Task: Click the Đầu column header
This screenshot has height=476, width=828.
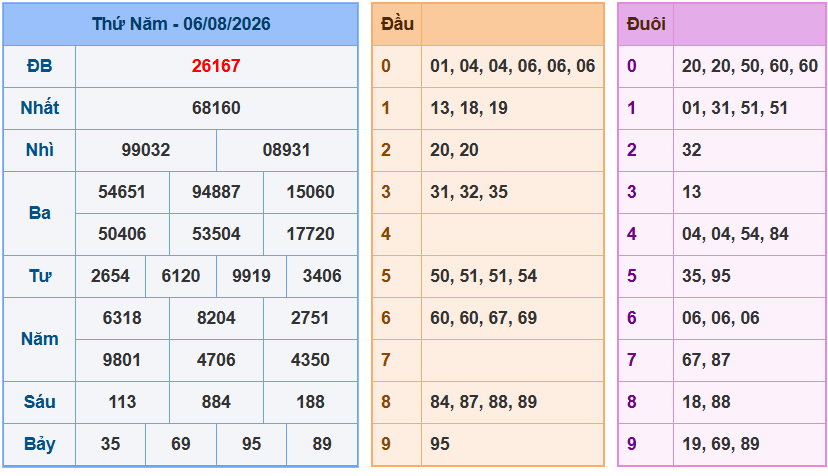Action: tap(398, 24)
